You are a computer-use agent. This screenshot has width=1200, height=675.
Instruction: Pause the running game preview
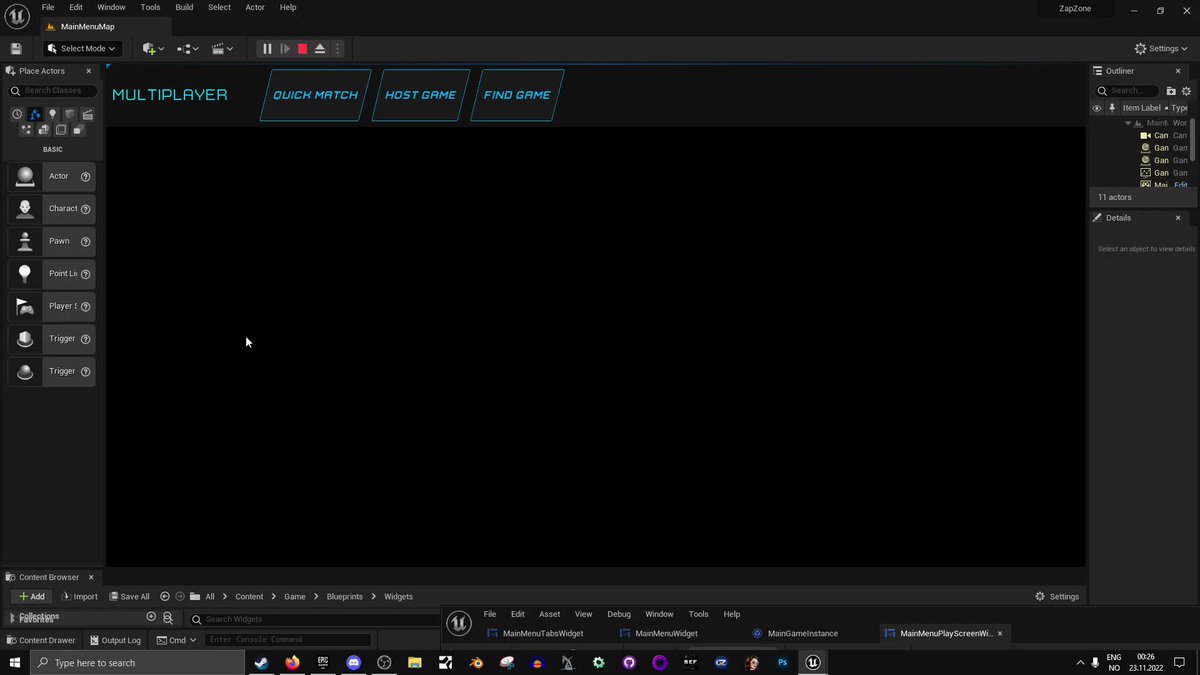(266, 48)
